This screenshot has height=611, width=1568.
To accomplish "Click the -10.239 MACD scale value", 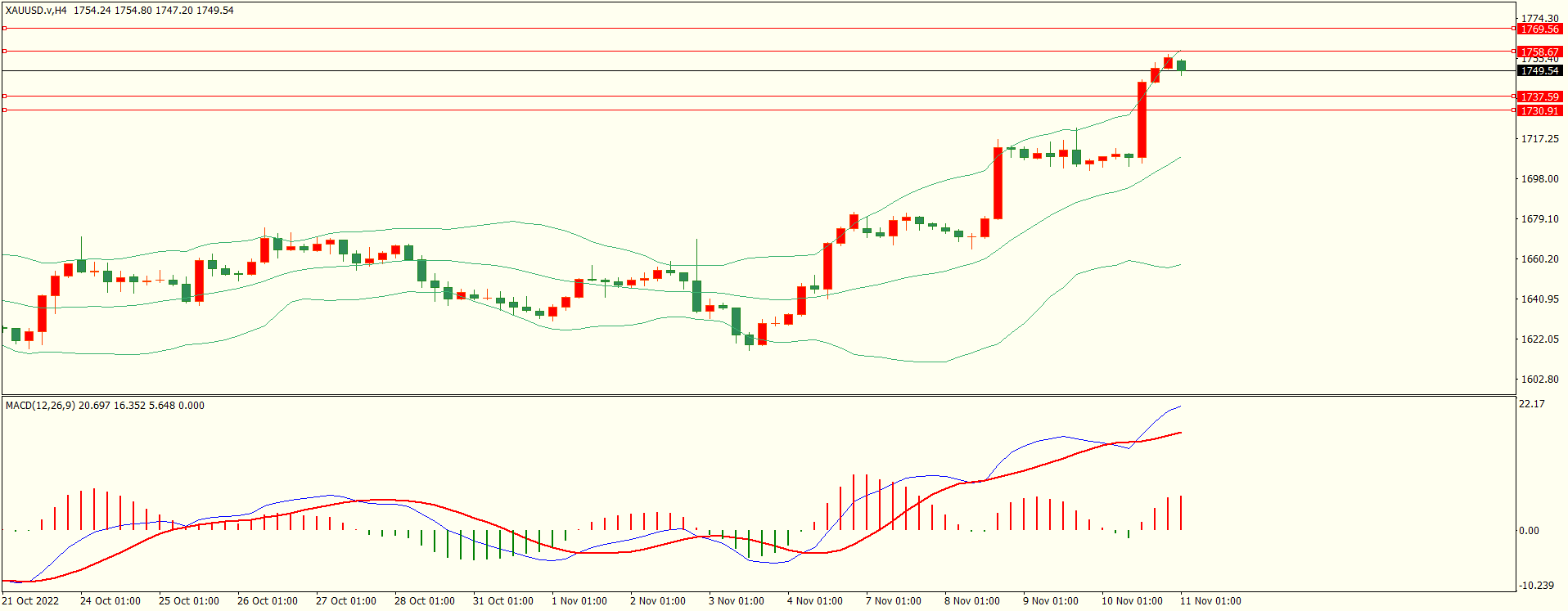I will 1535,586.
